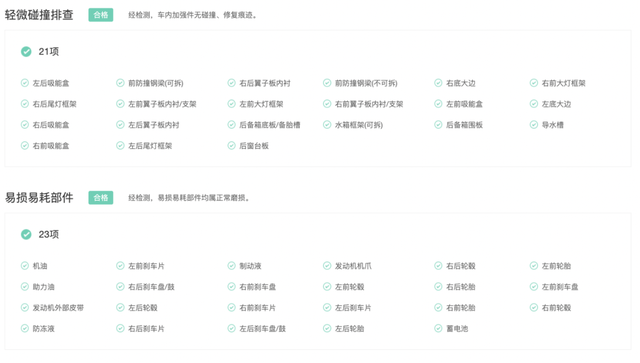640x363 pixels.
Task: Click the green check beside 21项
Action: click(26, 51)
